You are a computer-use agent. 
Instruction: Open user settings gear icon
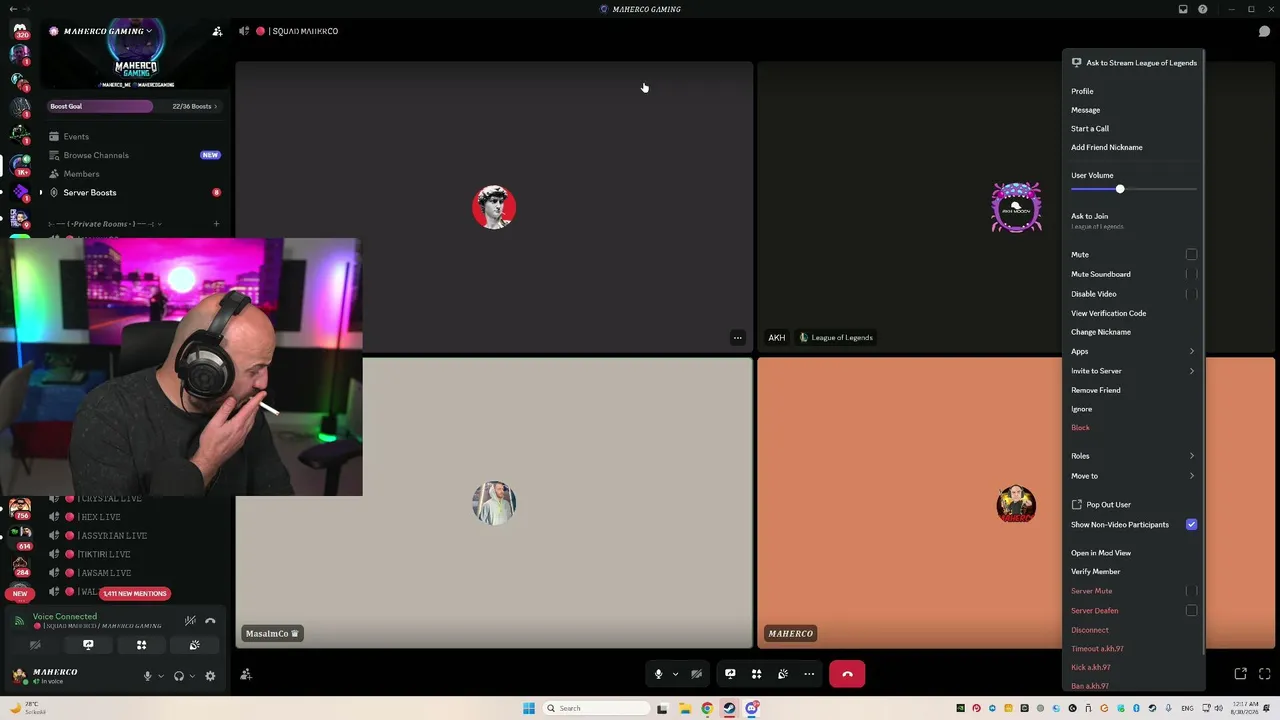point(210,676)
